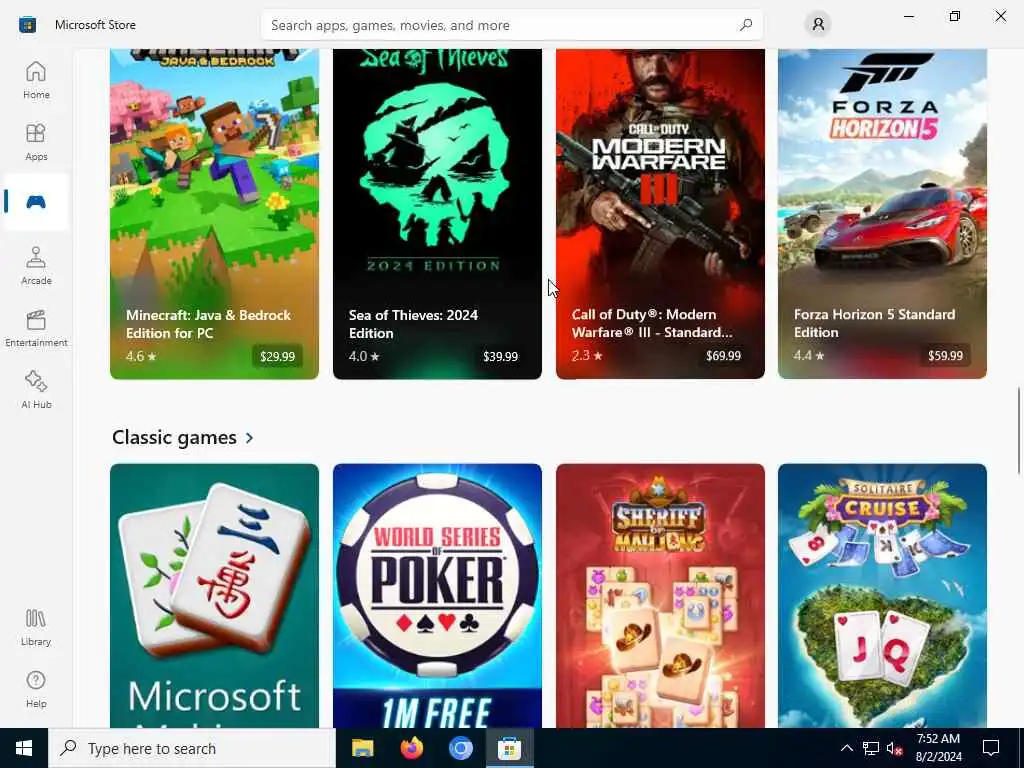Screen dimensions: 1024x768
Task: Click the Classic games heading link
Action: [174, 437]
